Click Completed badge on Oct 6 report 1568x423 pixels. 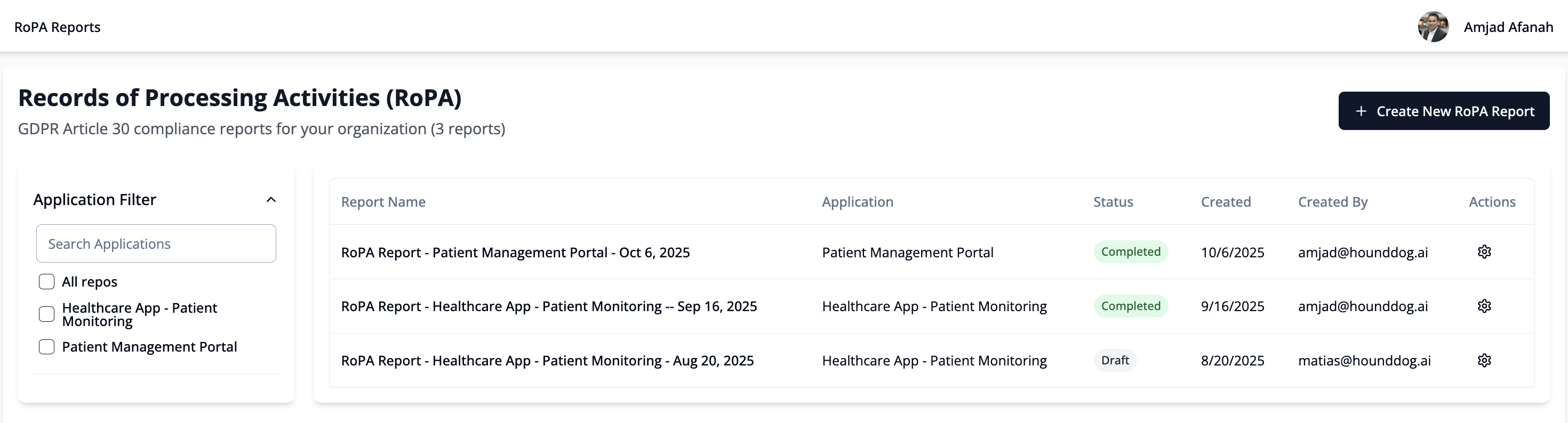point(1130,252)
